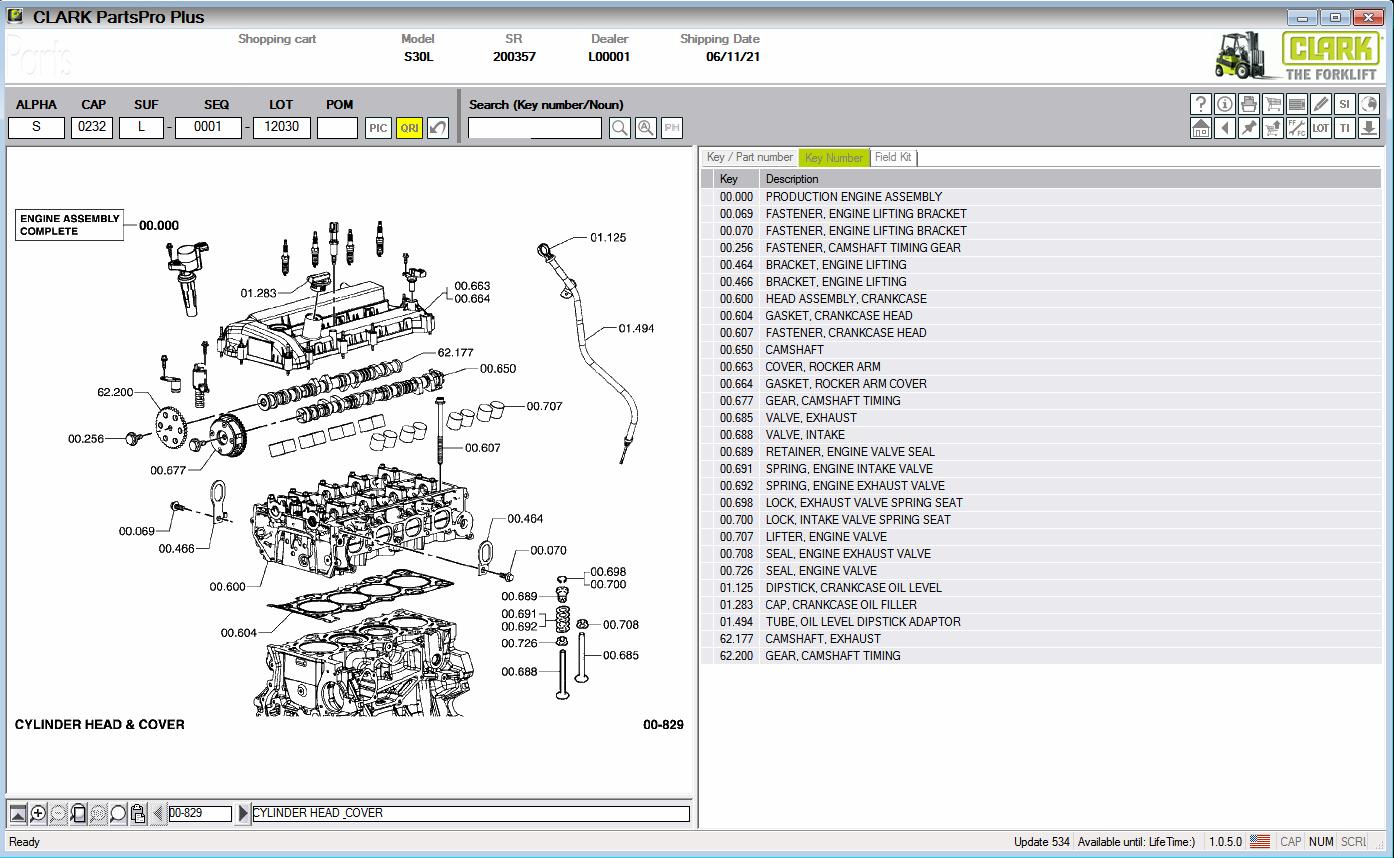The width and height of the screenshot is (1394, 858).
Task: Click the magnifier search icon
Action: coord(620,128)
